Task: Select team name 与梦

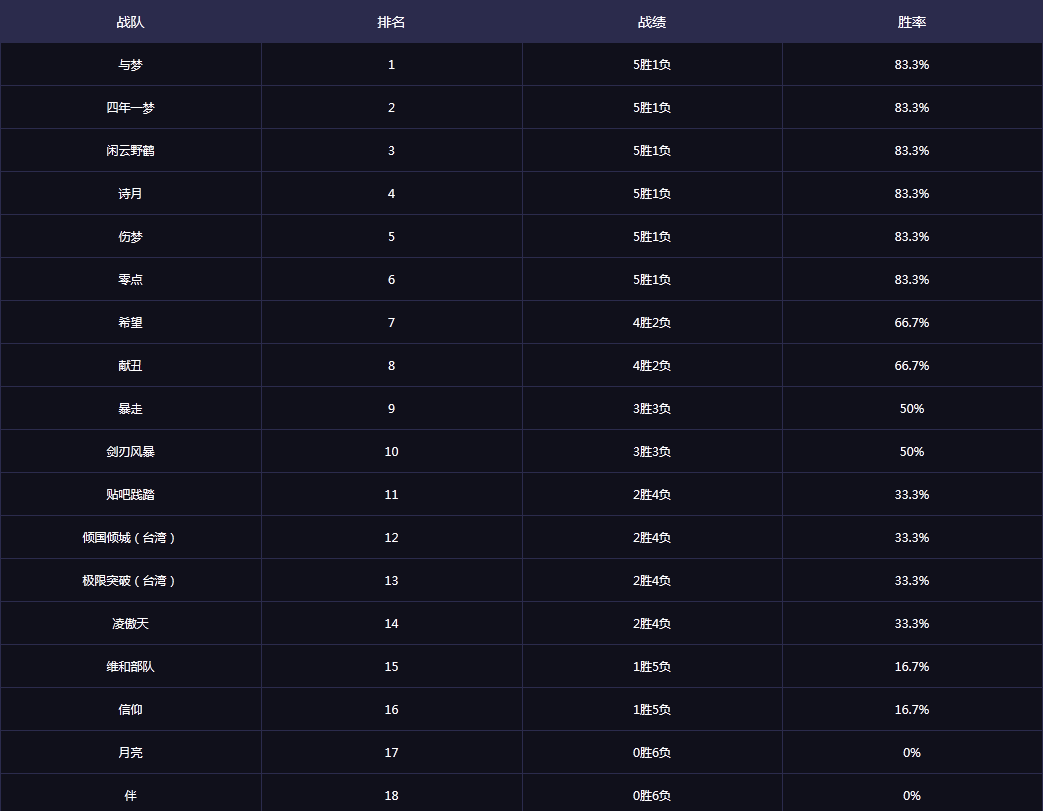Action: (x=130, y=65)
